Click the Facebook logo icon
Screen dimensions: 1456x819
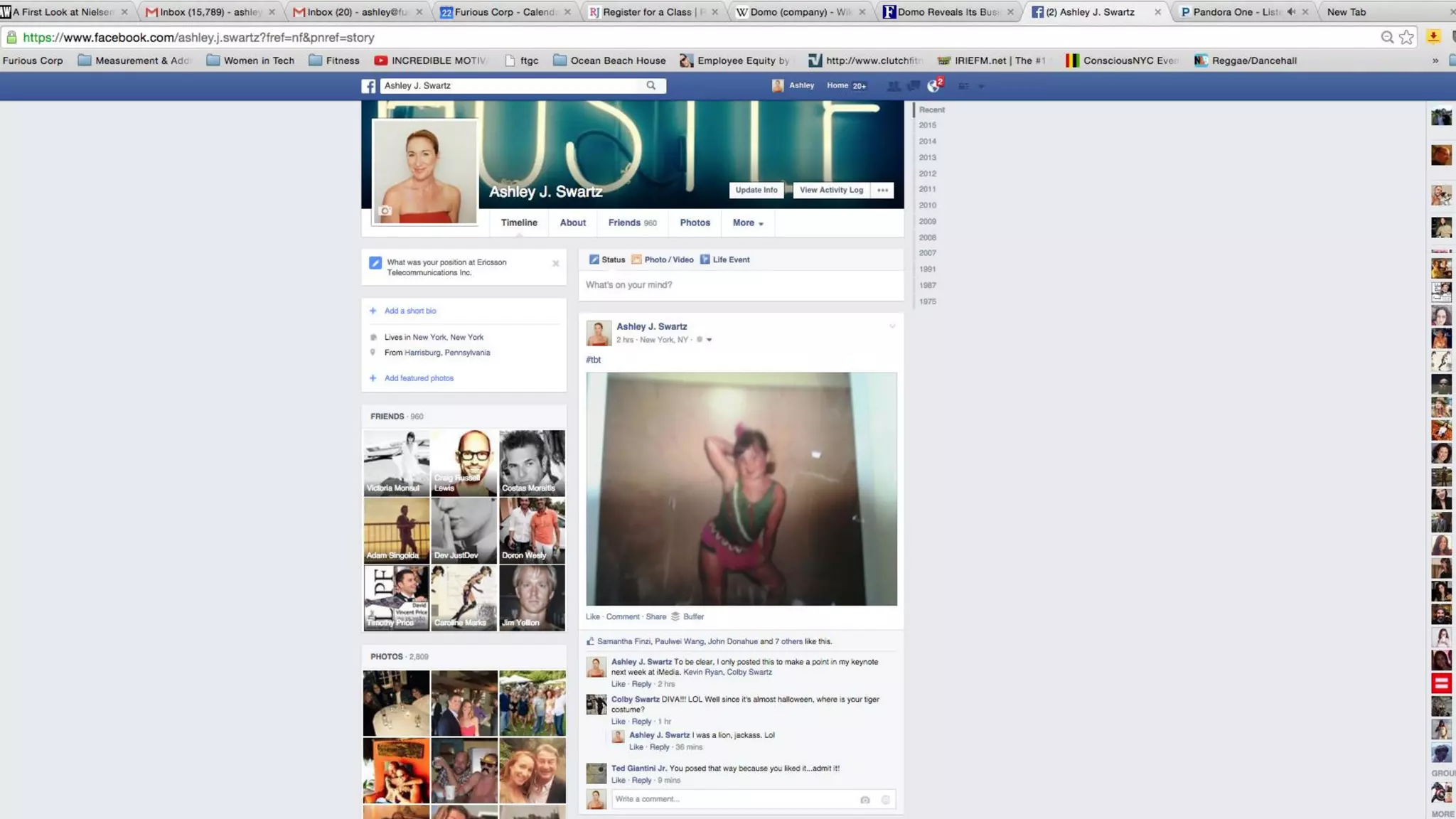click(x=368, y=86)
